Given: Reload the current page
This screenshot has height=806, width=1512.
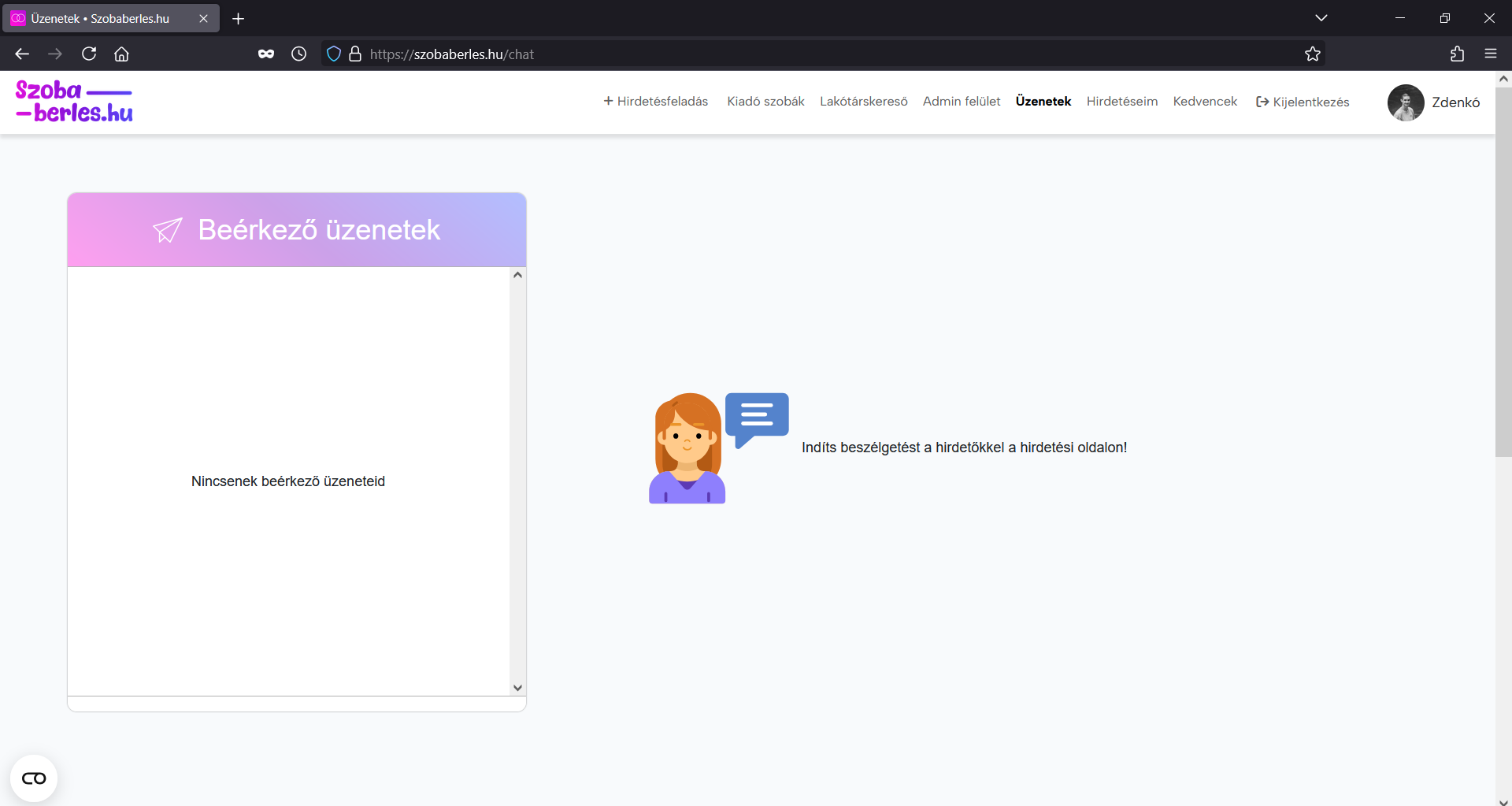Looking at the screenshot, I should pyautogui.click(x=89, y=54).
